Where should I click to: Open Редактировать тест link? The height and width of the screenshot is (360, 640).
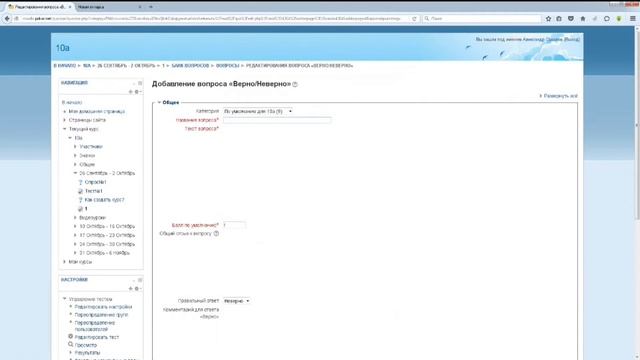click(x=97, y=337)
